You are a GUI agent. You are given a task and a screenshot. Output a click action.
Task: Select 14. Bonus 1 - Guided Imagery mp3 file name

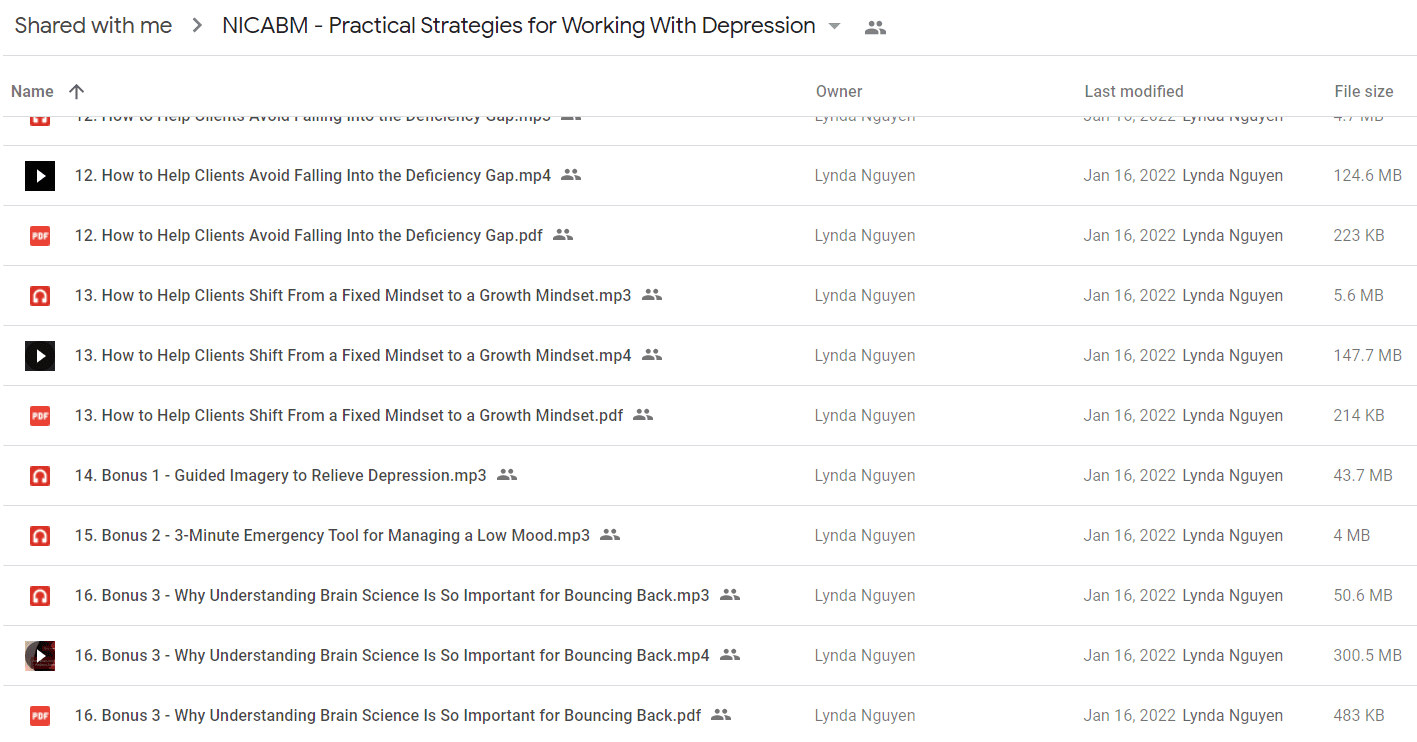pyautogui.click(x=281, y=475)
